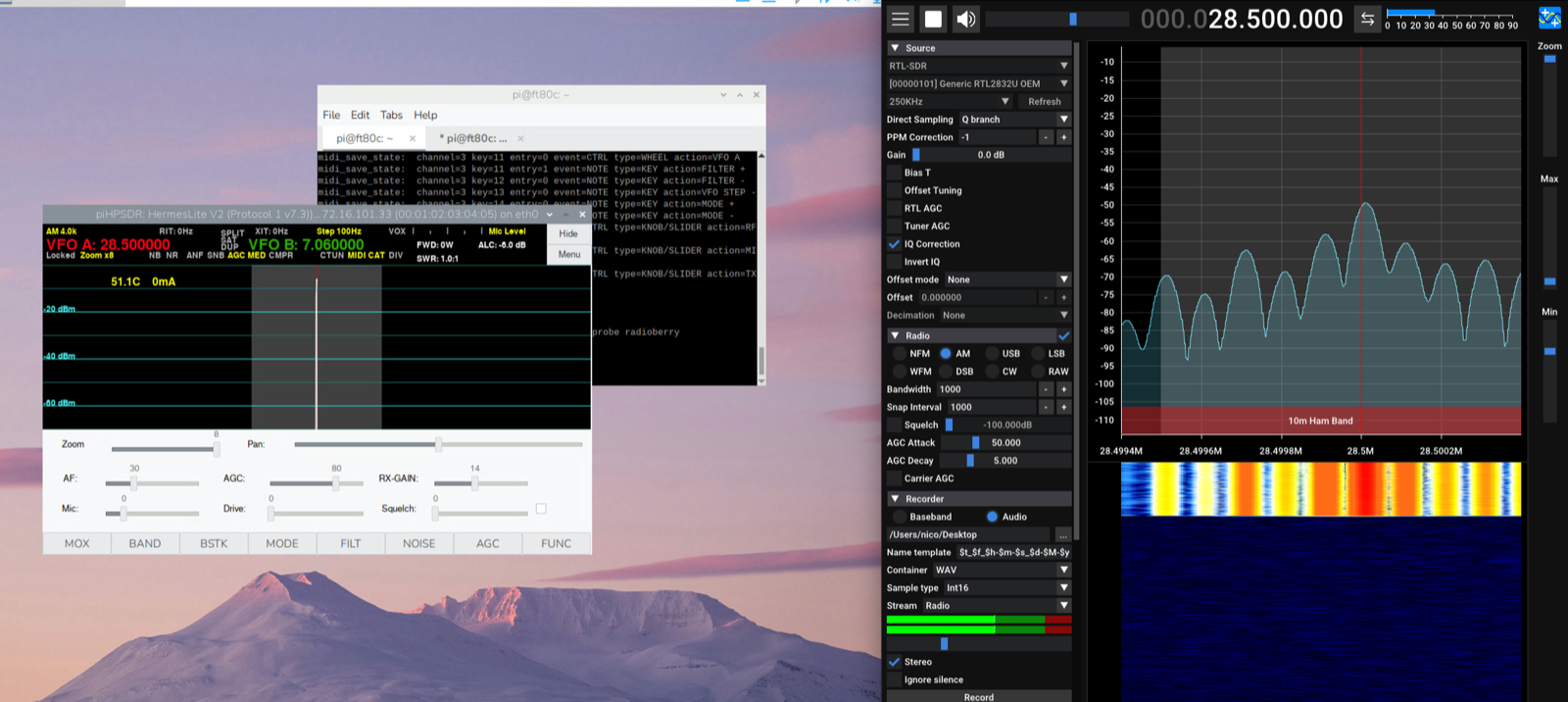Click the tuning mode swap arrows icon

coord(1367,19)
